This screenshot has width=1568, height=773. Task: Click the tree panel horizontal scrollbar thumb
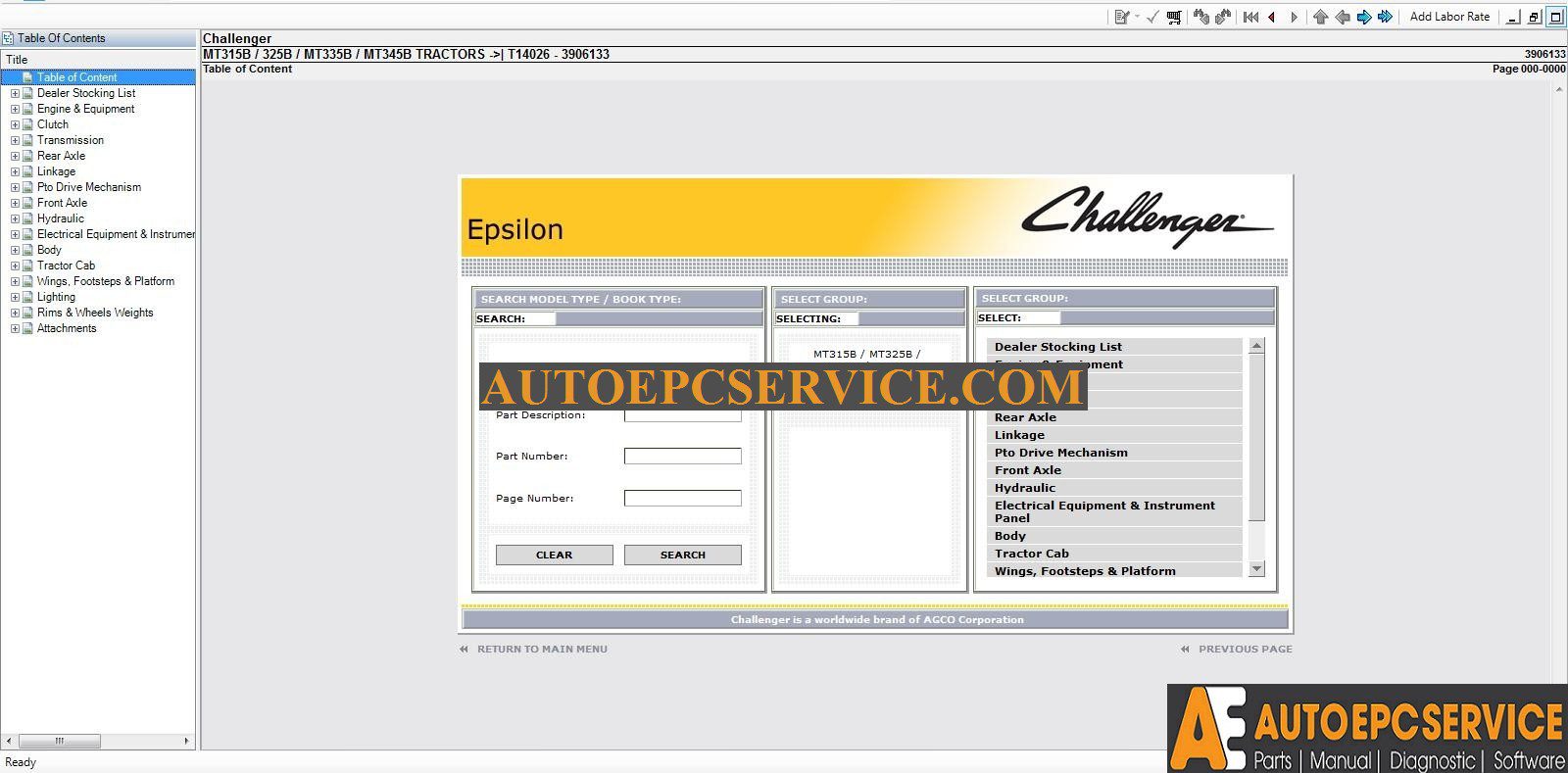coord(59,741)
